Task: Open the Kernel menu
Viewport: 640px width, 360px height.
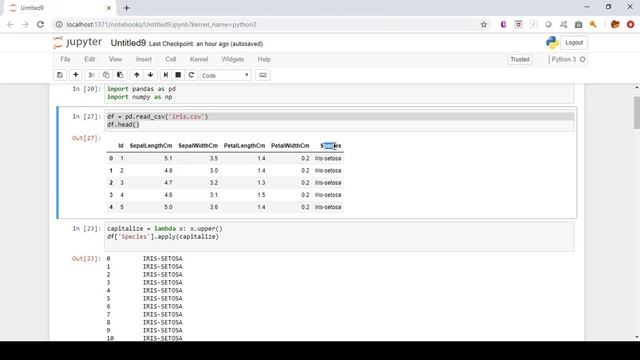Action: pyautogui.click(x=199, y=59)
